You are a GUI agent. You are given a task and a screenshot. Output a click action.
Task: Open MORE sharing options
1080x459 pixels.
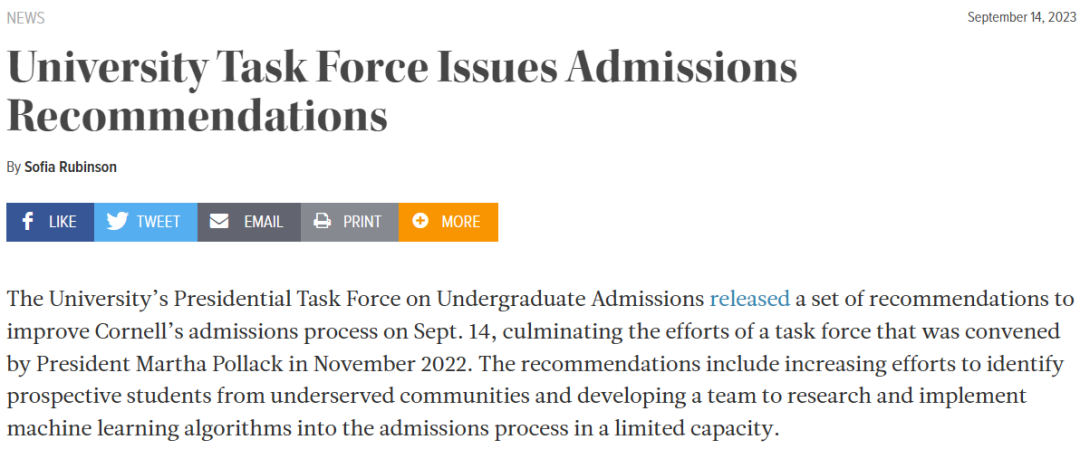pyautogui.click(x=461, y=222)
